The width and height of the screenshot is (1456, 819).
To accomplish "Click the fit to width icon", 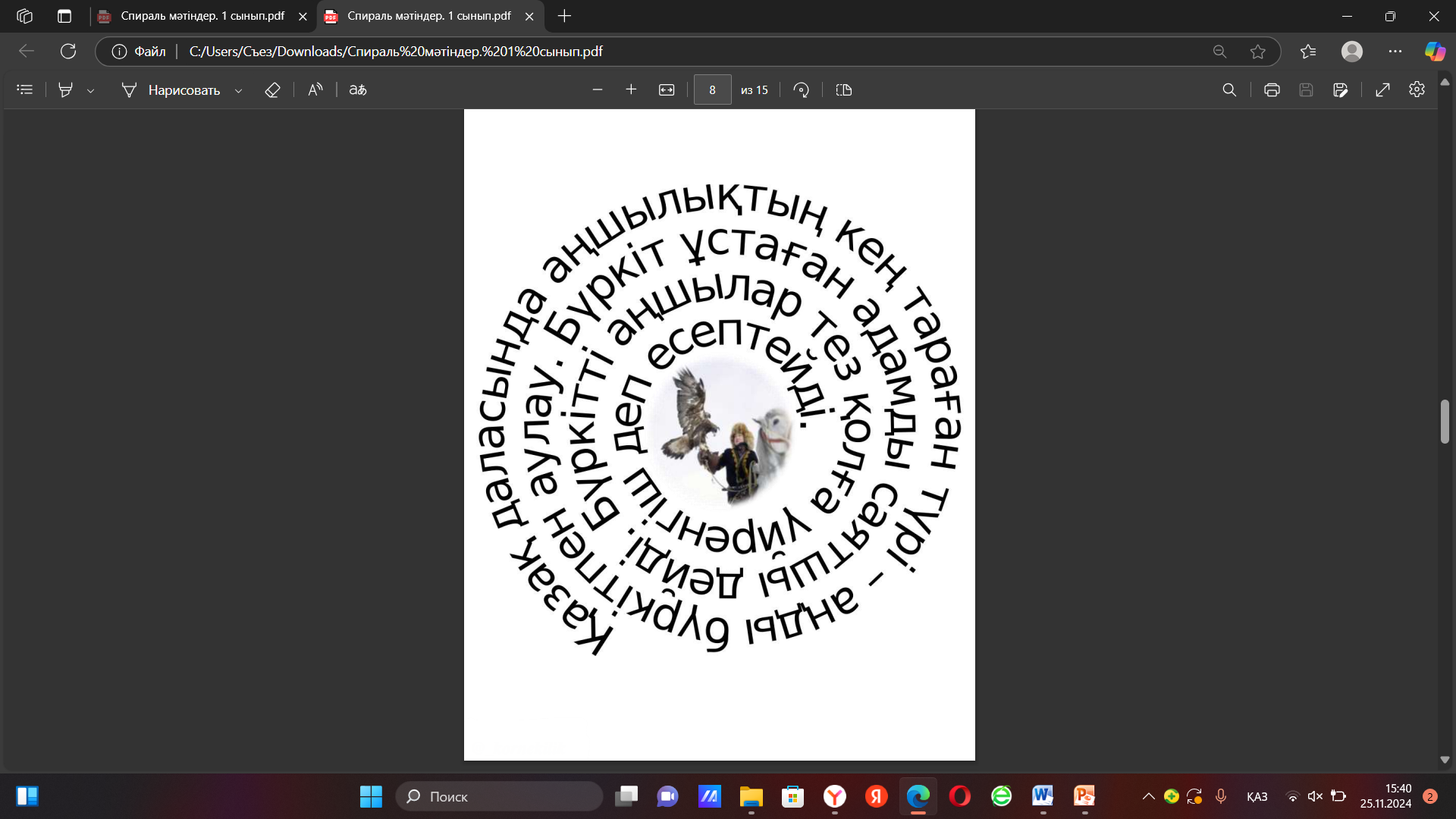I will click(x=667, y=89).
